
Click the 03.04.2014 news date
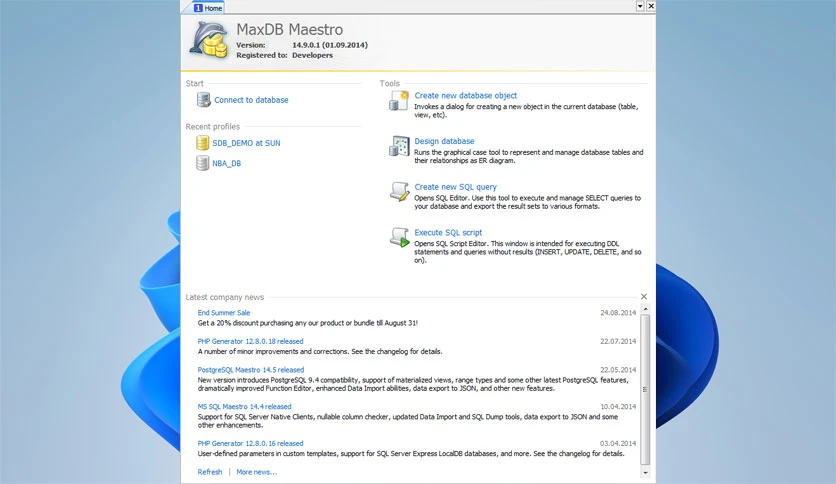[618, 443]
